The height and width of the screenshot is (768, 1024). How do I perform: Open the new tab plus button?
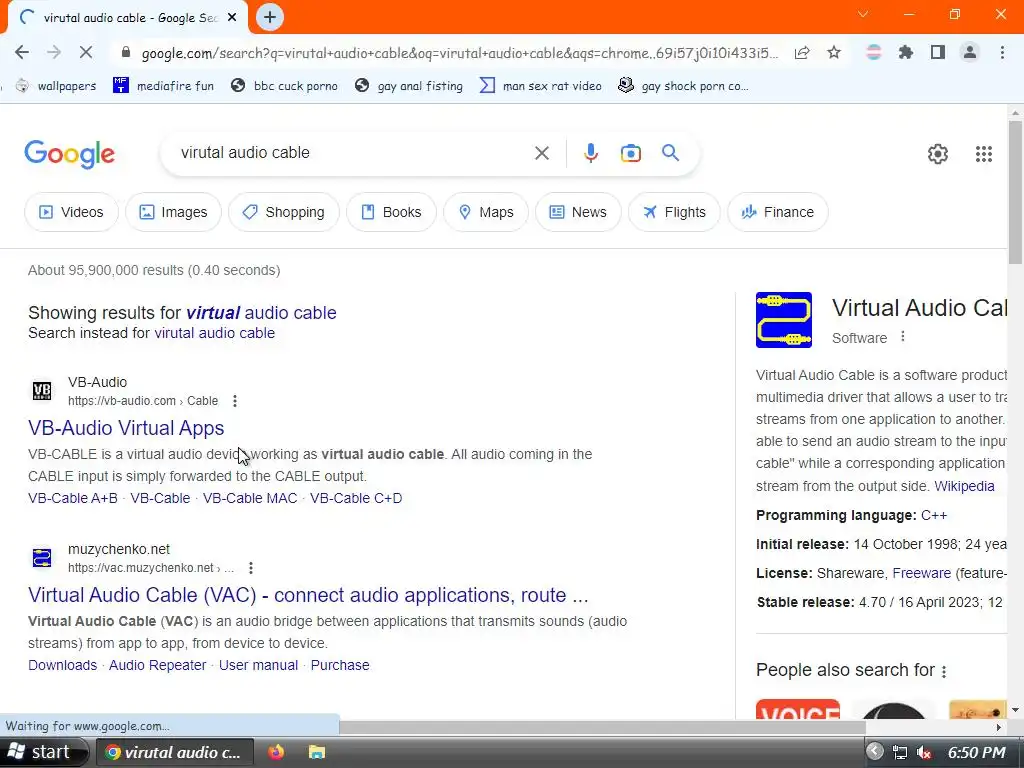[270, 18]
